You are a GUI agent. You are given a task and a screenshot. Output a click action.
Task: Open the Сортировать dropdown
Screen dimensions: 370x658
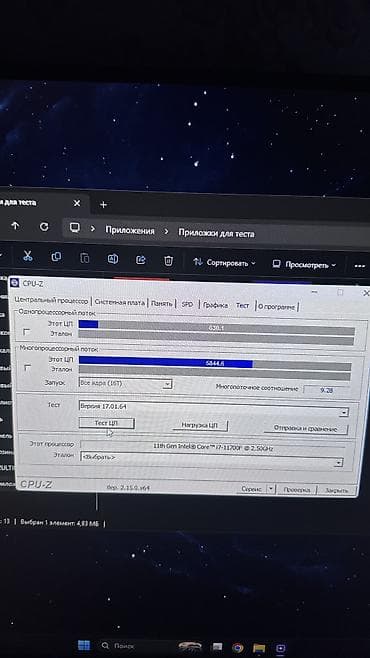[x=224, y=263]
